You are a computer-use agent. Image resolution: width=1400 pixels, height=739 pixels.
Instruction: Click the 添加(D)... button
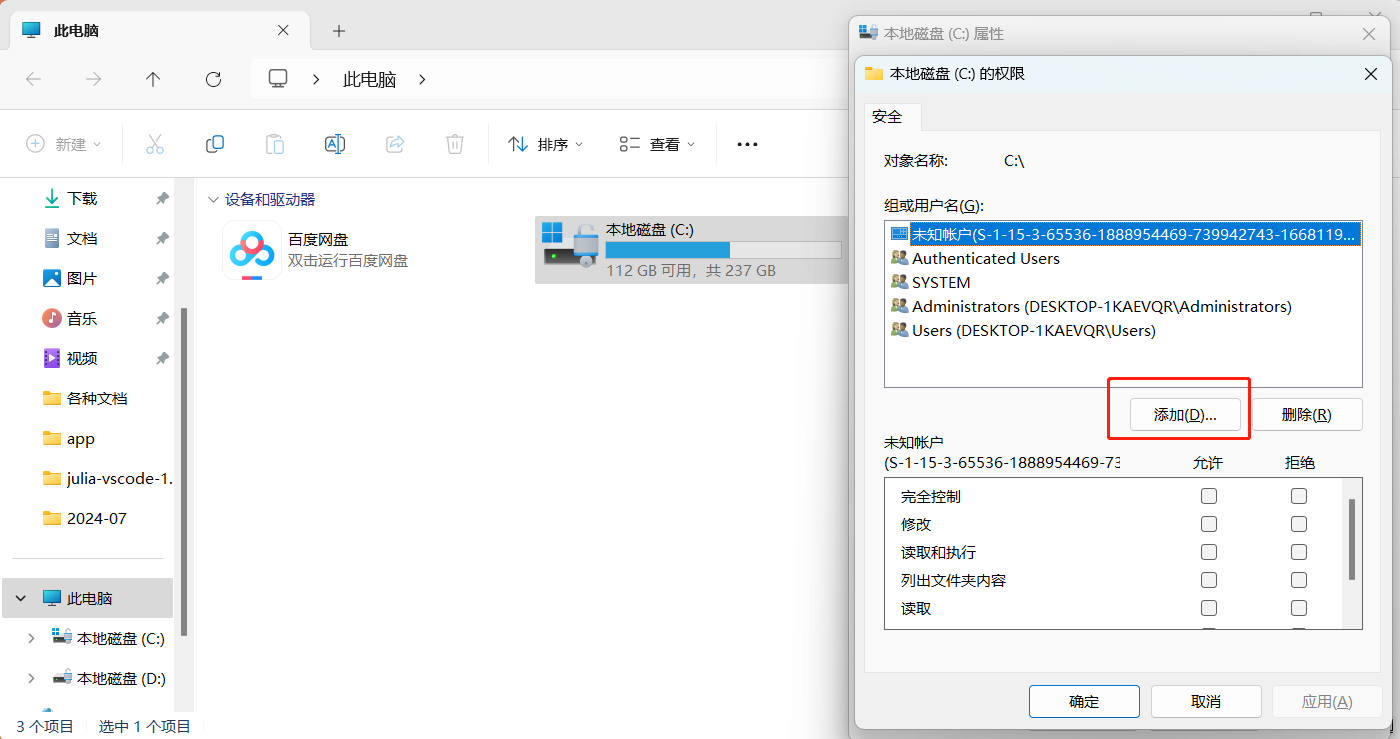[1185, 415]
